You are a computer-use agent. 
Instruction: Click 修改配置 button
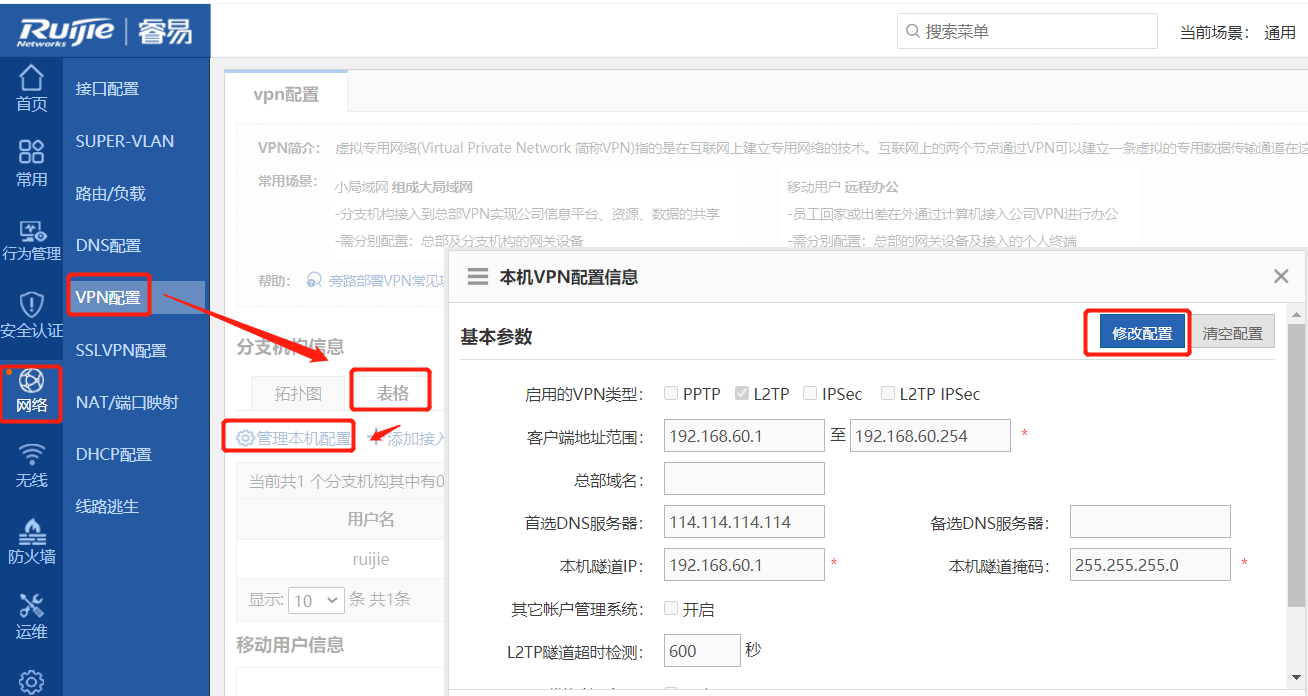pos(1142,334)
